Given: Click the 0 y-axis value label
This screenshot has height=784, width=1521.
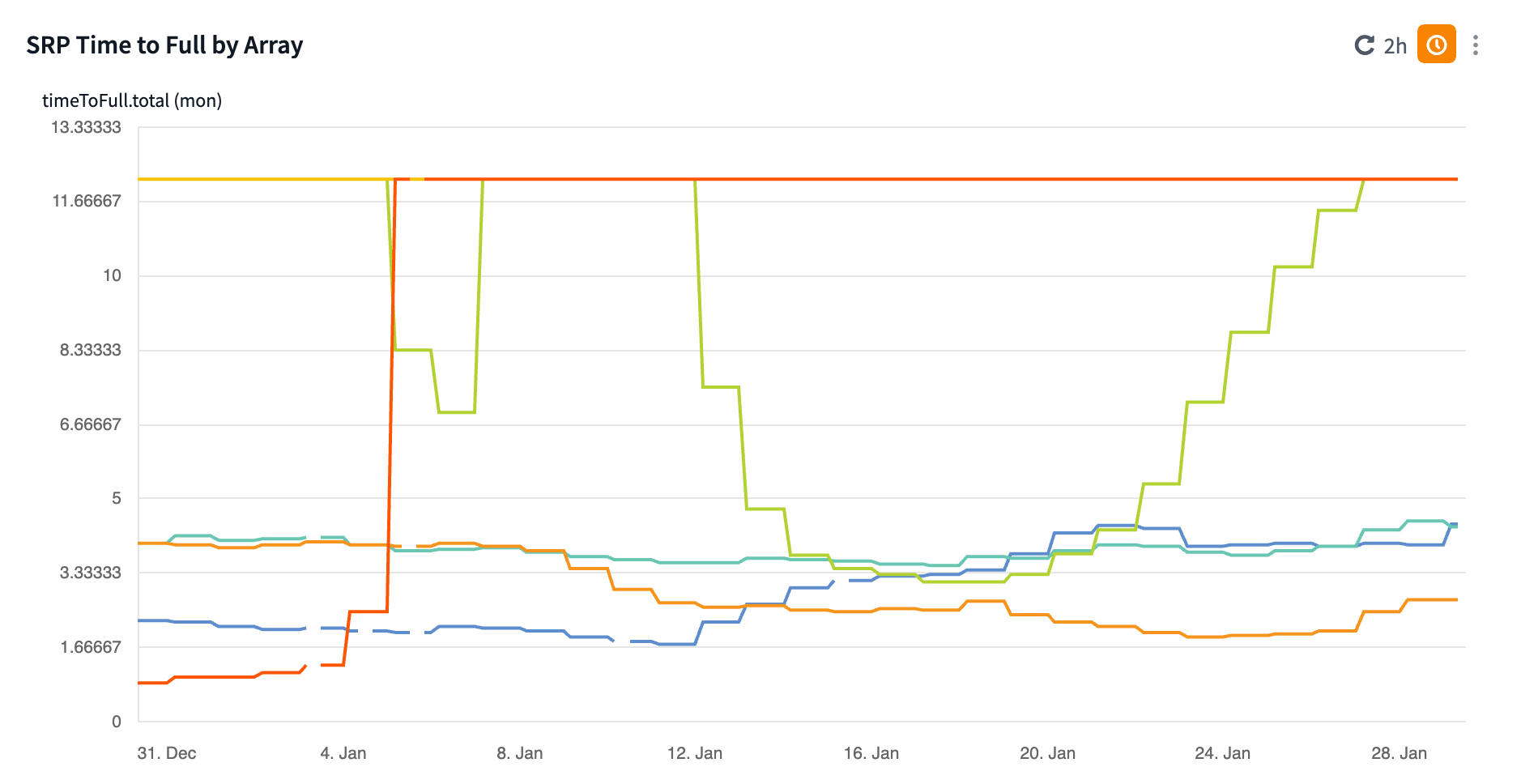Looking at the screenshot, I should (x=117, y=722).
